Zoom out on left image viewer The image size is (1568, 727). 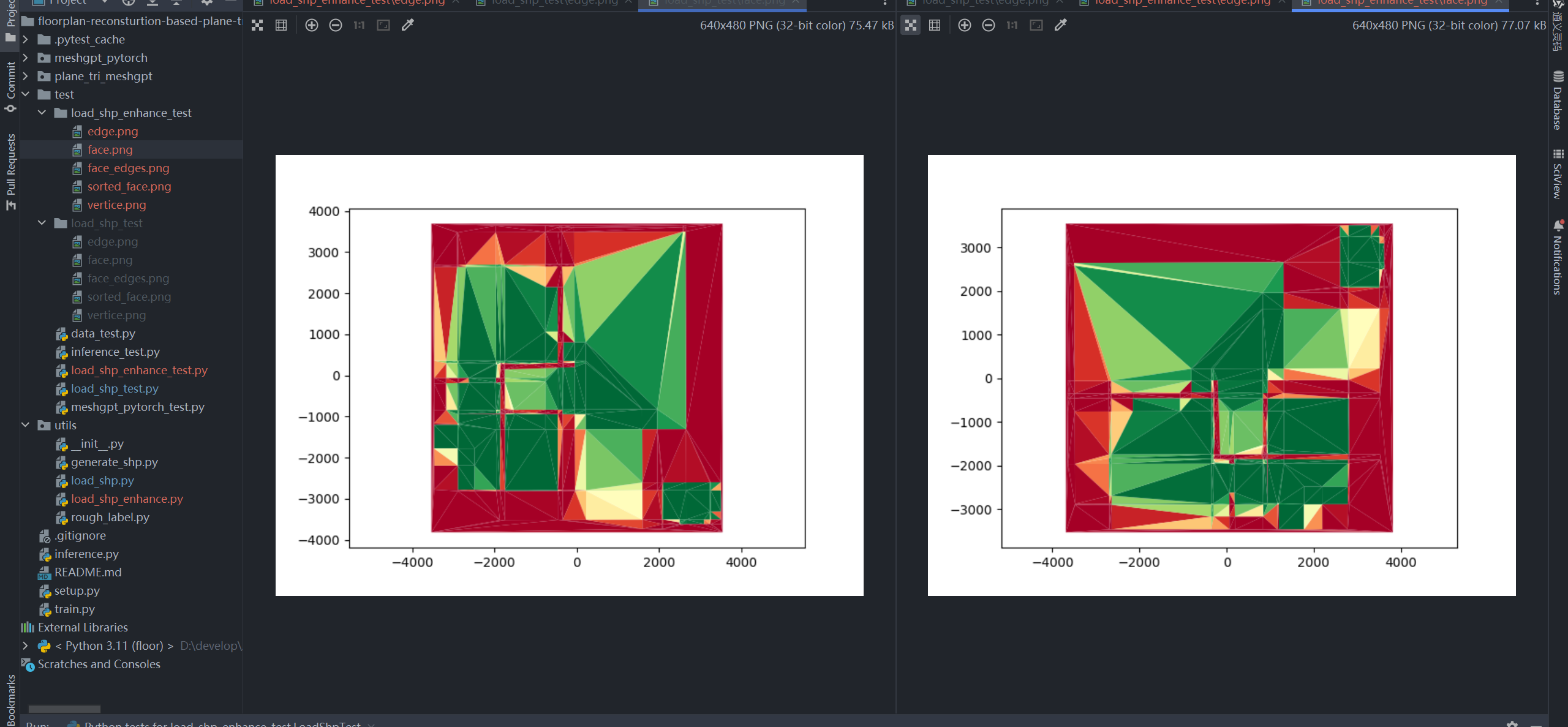[336, 25]
